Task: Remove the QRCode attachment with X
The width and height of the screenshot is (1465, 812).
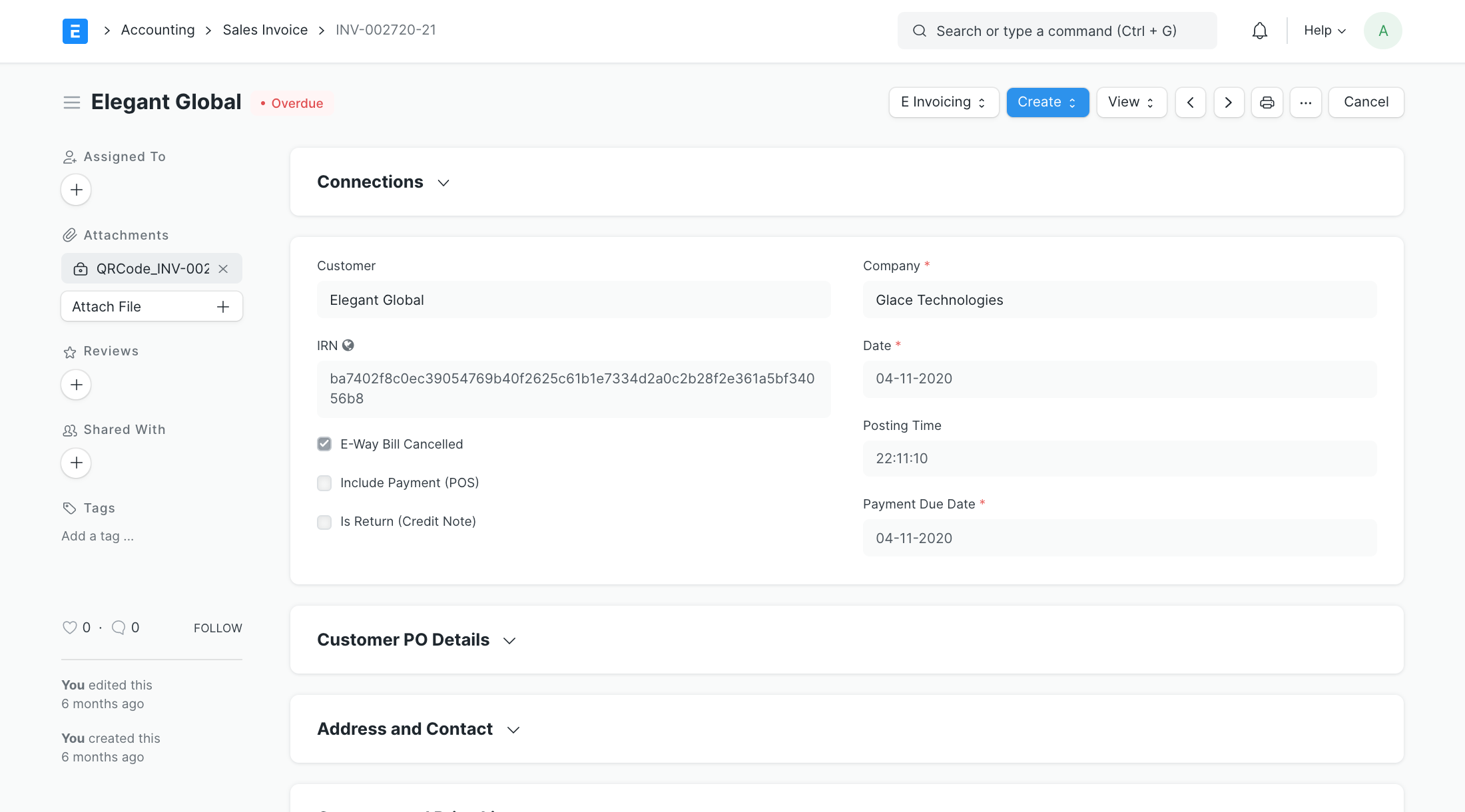Action: 223,269
